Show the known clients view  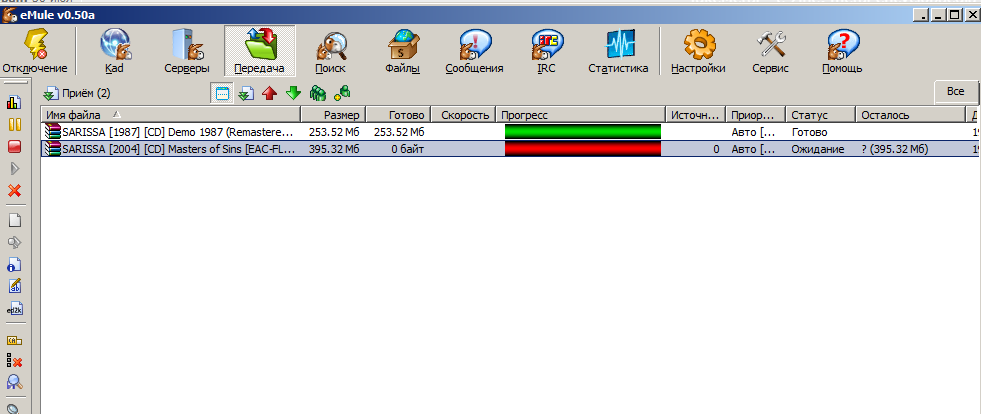[x=342, y=94]
